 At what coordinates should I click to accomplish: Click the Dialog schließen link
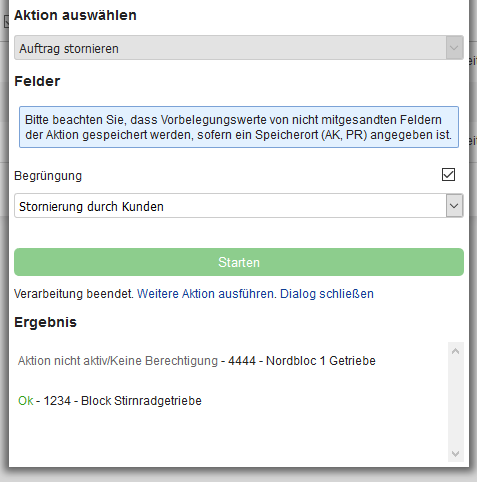pyautogui.click(x=327, y=294)
